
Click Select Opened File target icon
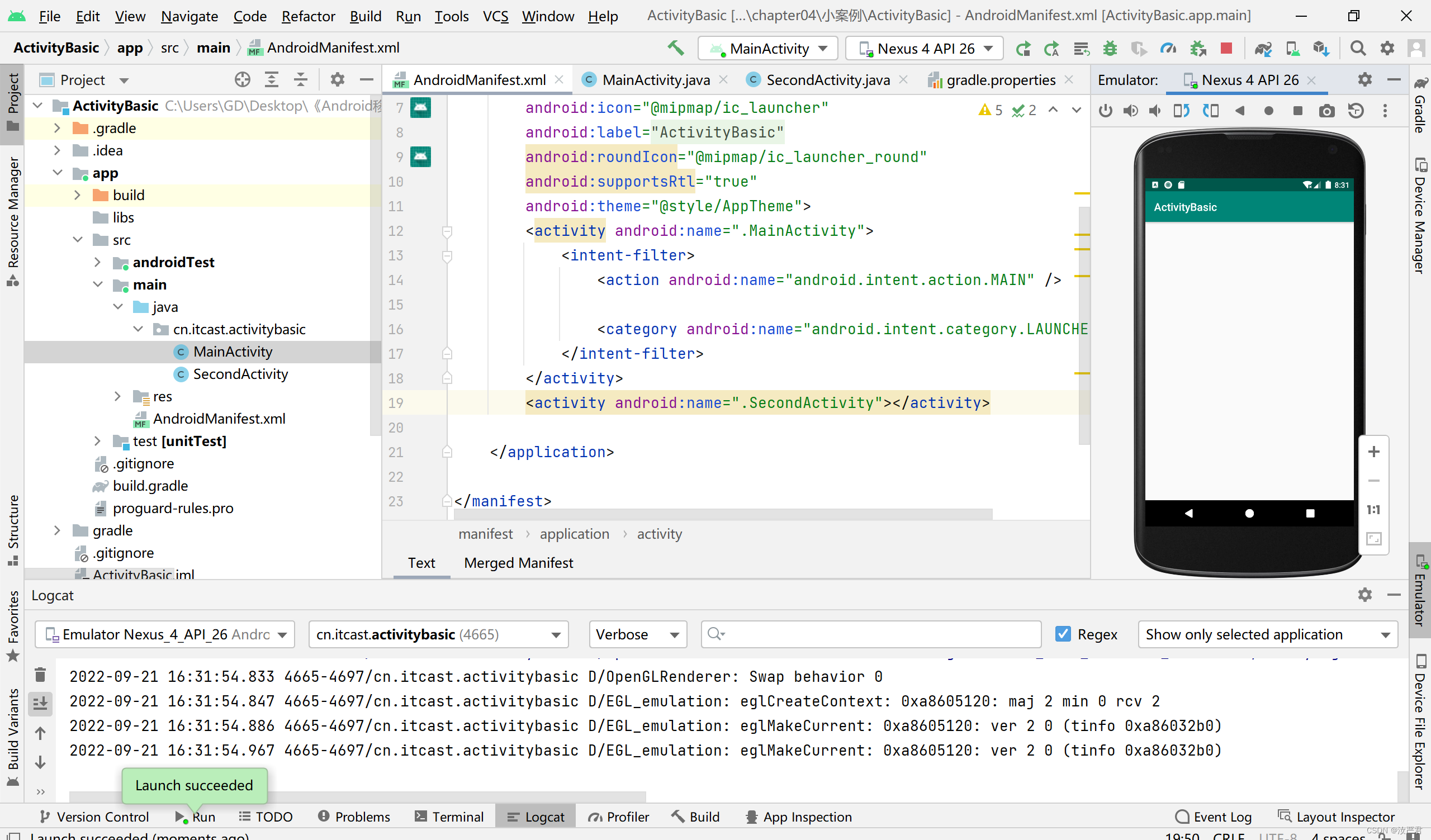[243, 80]
